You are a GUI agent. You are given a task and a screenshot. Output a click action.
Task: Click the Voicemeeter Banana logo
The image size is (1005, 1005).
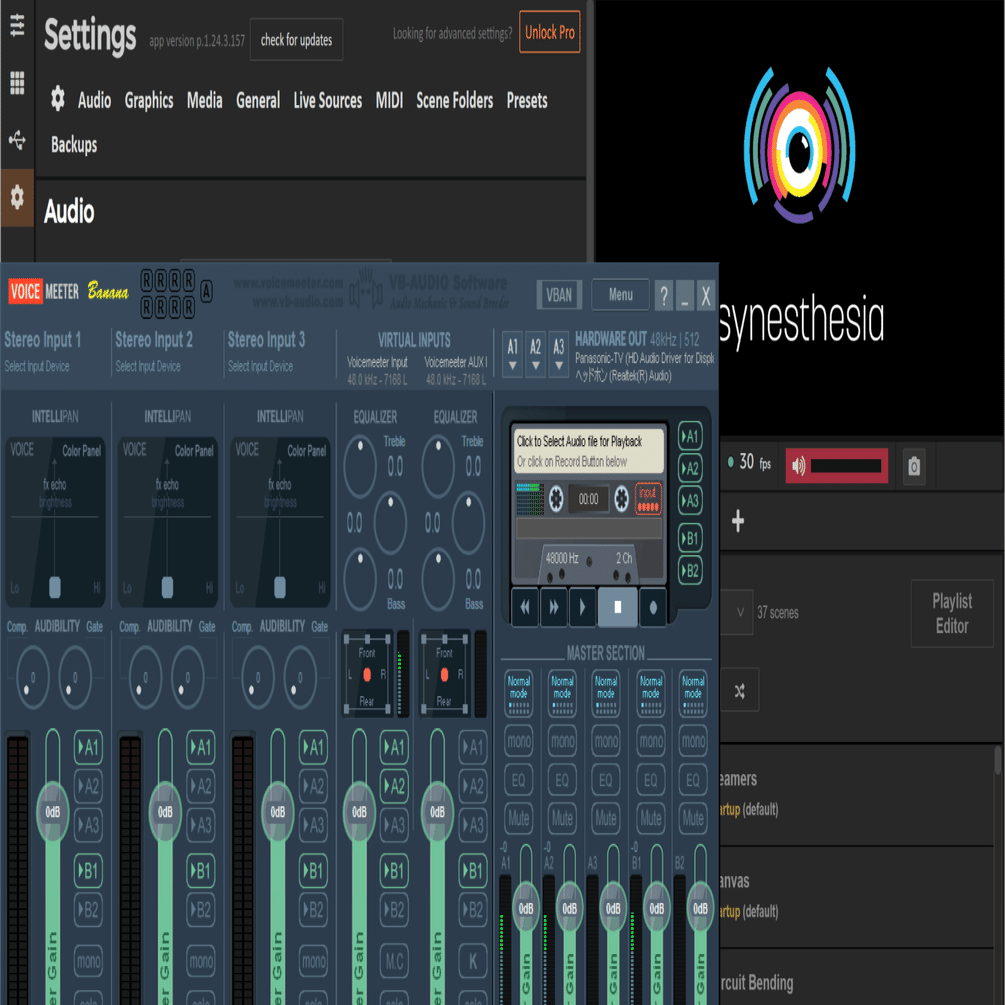pos(68,292)
